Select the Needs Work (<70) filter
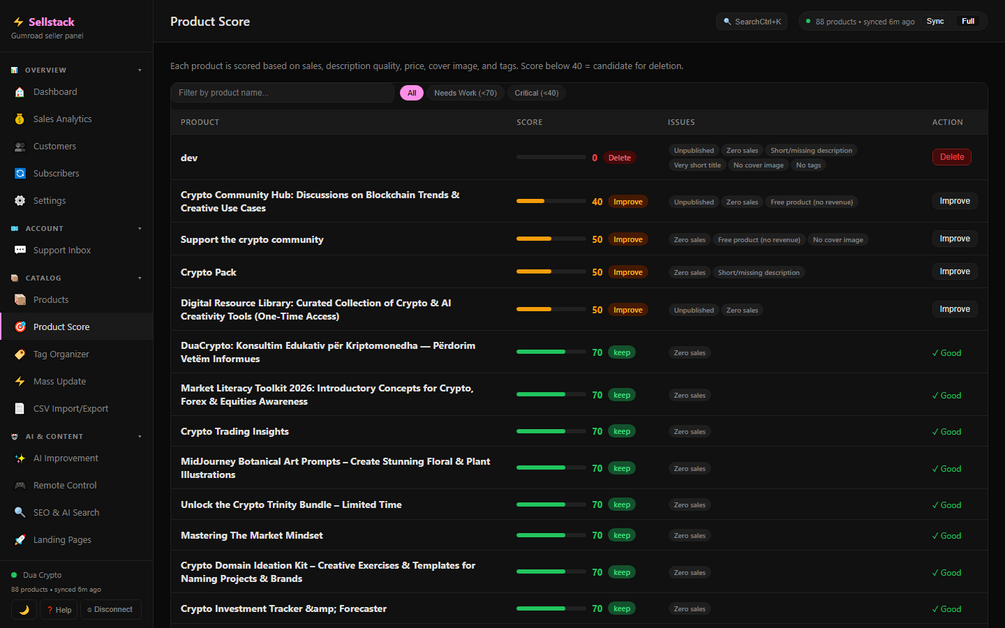 click(x=465, y=93)
